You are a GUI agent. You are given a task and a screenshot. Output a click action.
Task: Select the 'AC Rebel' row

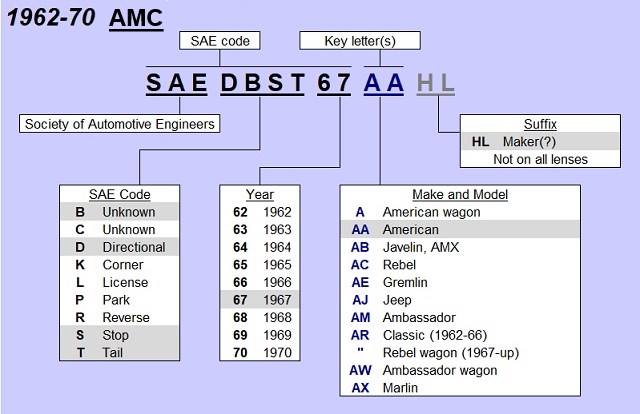[x=460, y=265]
